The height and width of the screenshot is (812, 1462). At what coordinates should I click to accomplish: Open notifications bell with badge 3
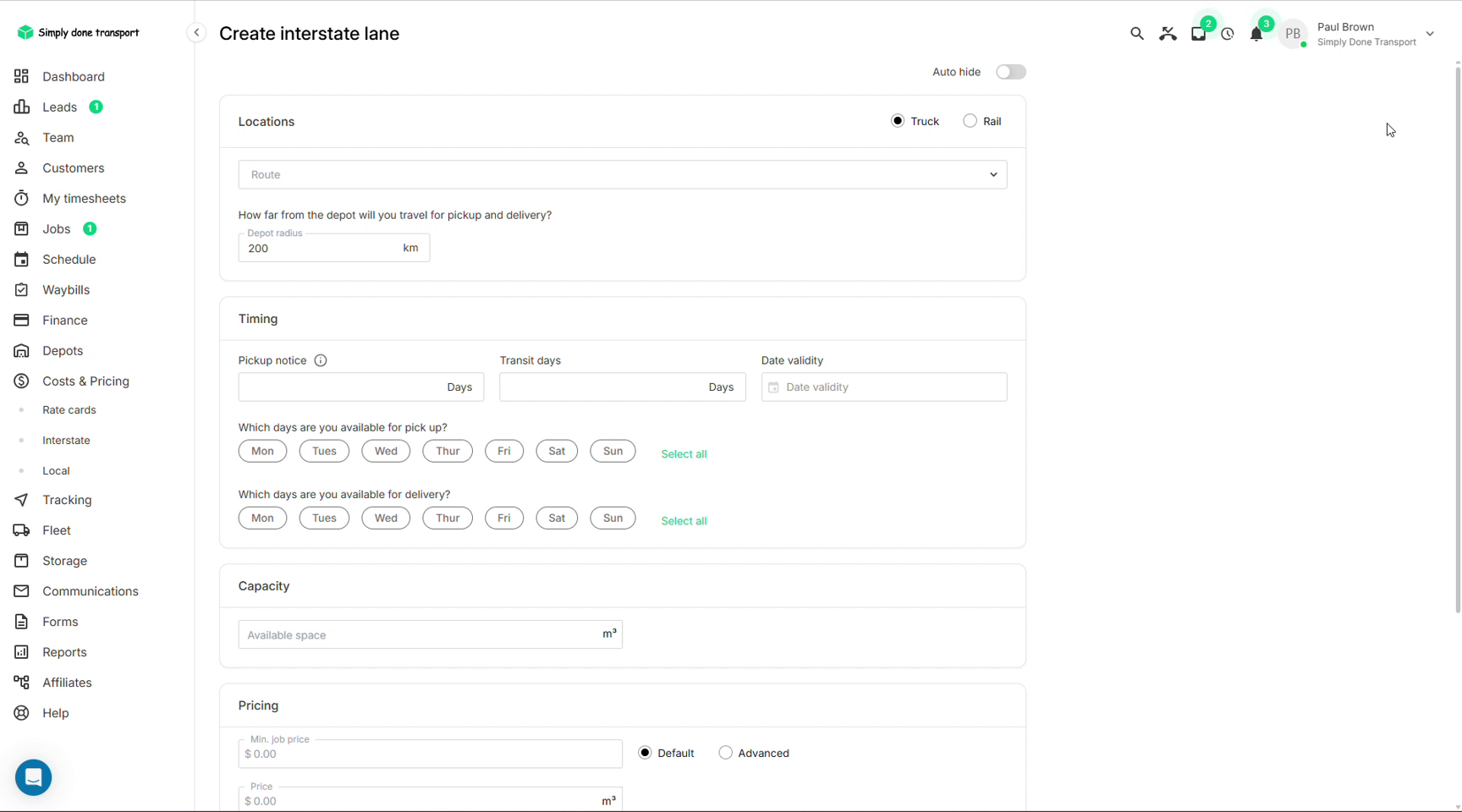point(1256,34)
